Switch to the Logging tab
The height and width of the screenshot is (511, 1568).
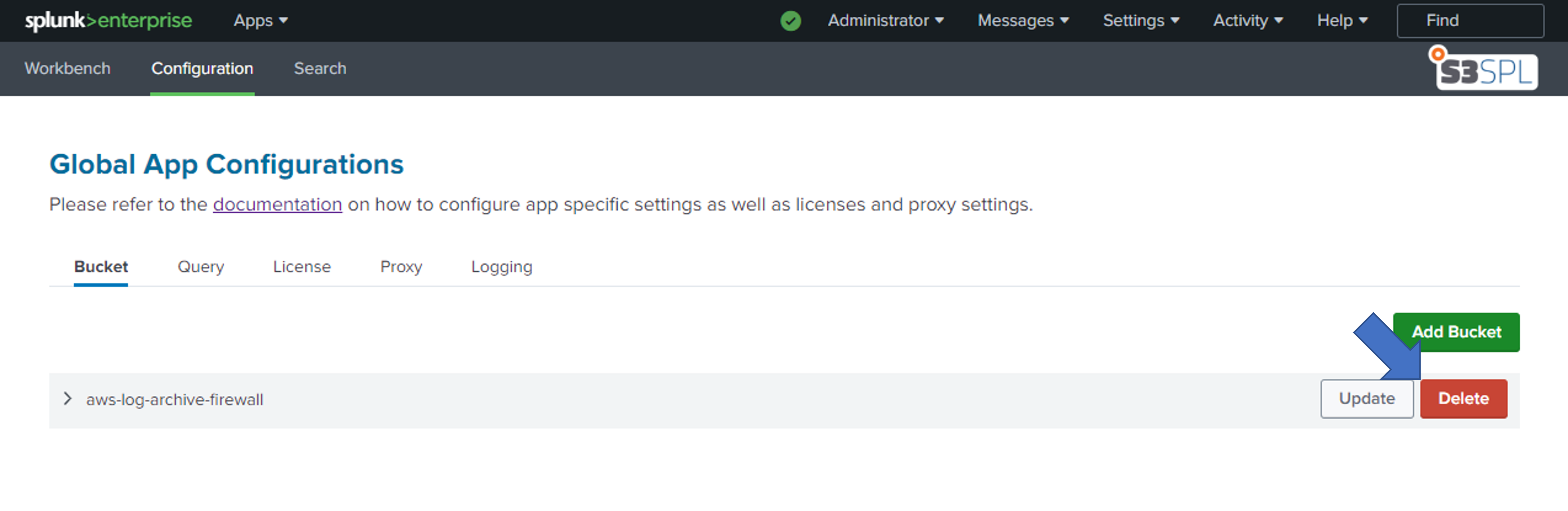502,267
